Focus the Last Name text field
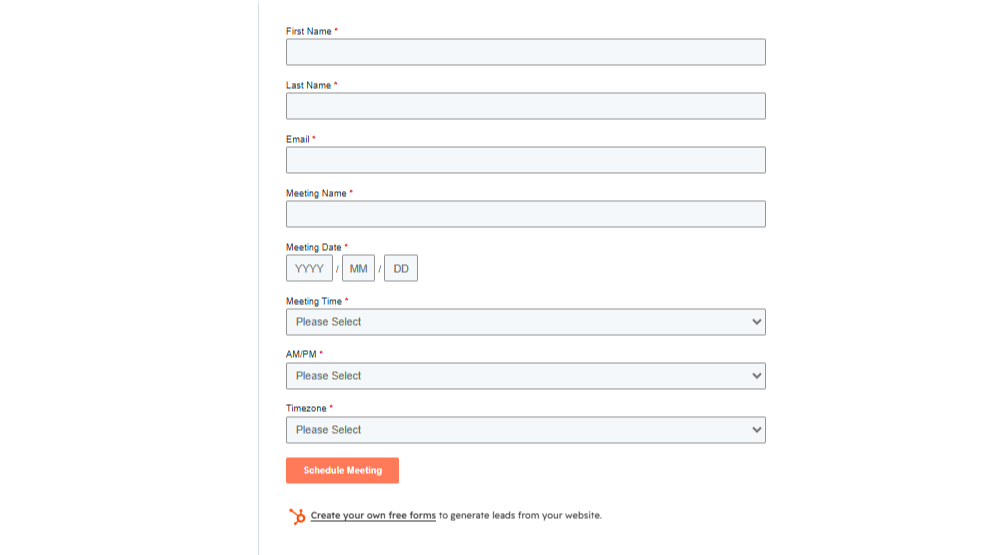This screenshot has height=555, width=987. click(526, 106)
